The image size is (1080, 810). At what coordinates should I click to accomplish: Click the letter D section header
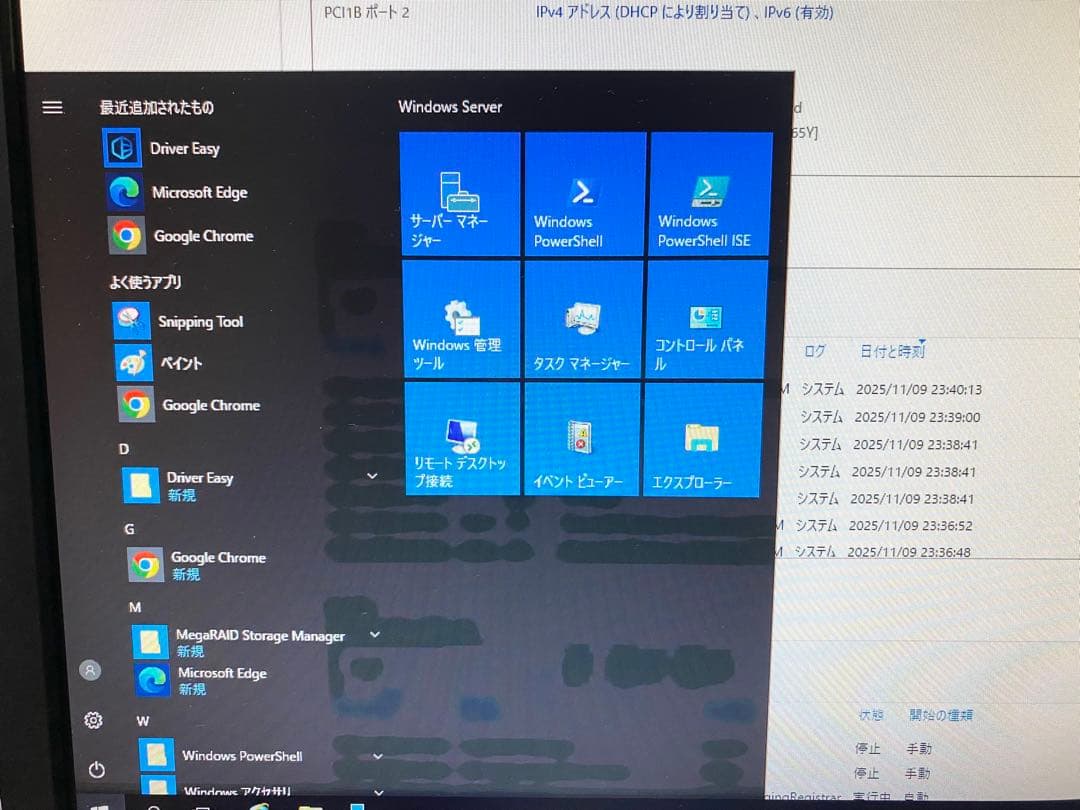(124, 449)
